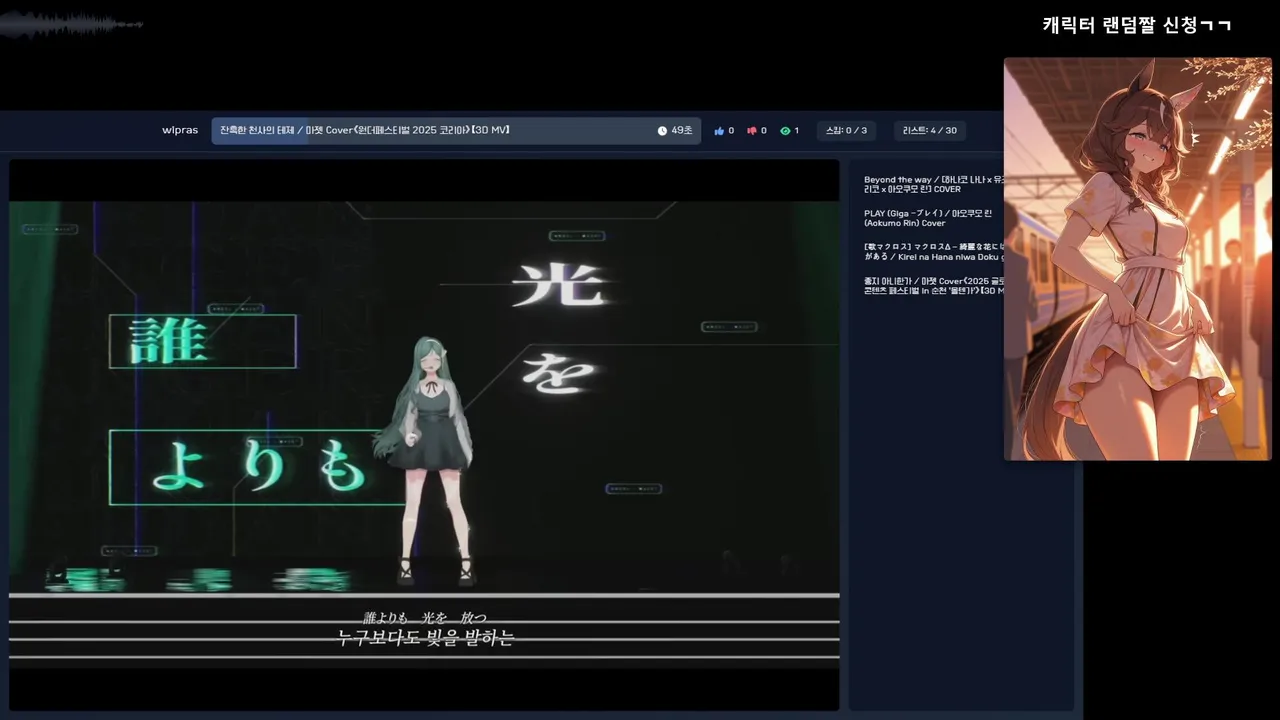This screenshot has height=720, width=1280.
Task: Click the green eye viewer count icon
Action: coord(785,131)
